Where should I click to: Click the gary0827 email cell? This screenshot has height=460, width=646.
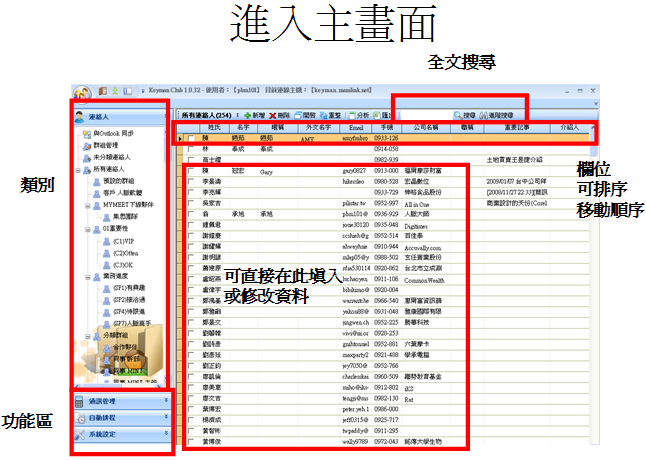[354, 171]
